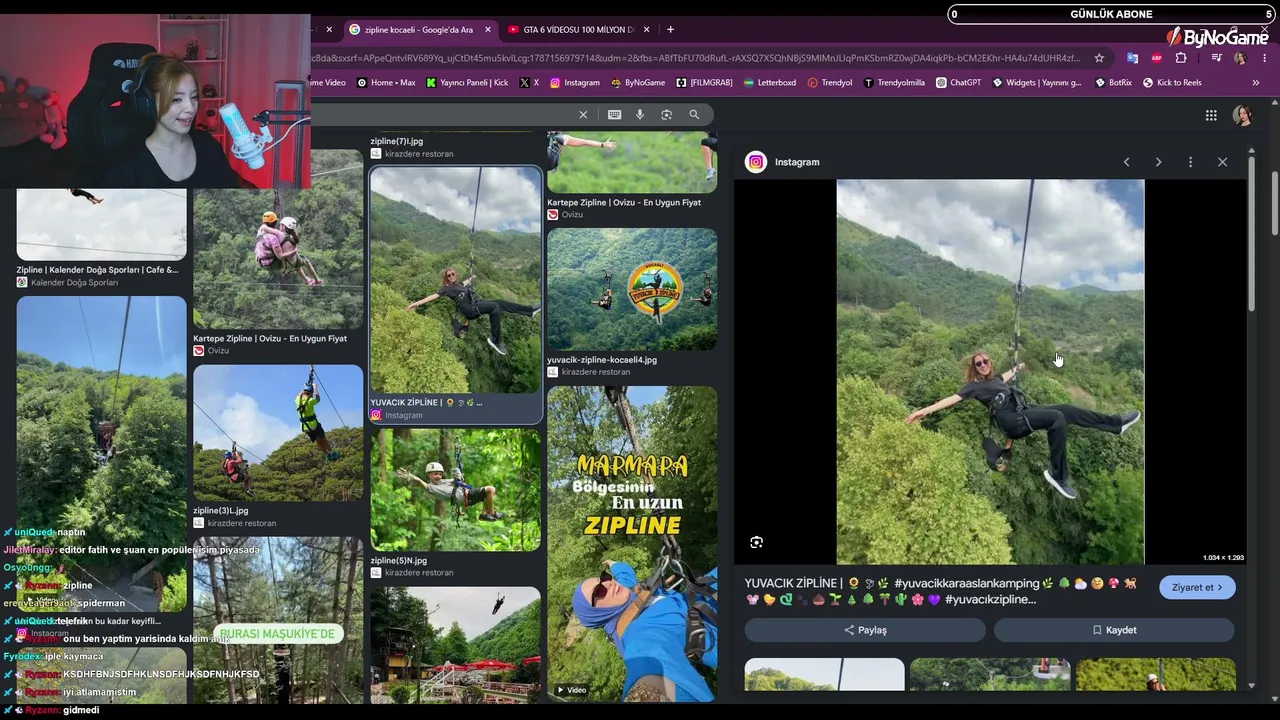Image resolution: width=1280 pixels, height=720 pixels.
Task: Switch to the 'zipline kocaeli - Google'da Ara' tab
Action: (x=417, y=30)
